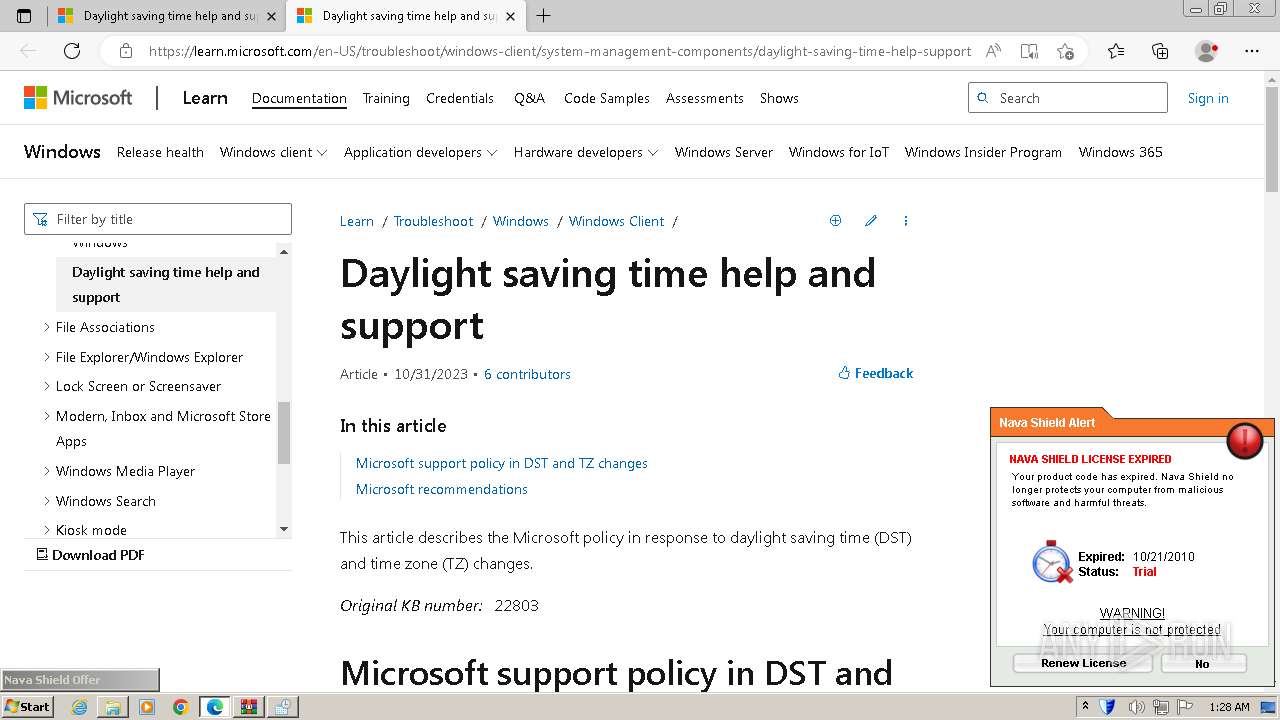1280x720 pixels.
Task: Expand Modern, Inbox and Microsoft Store Apps
Action: [x=46, y=416]
